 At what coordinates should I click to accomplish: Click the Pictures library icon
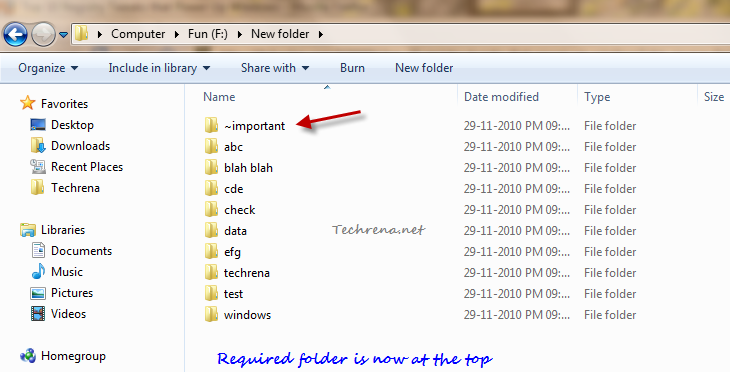(x=38, y=293)
